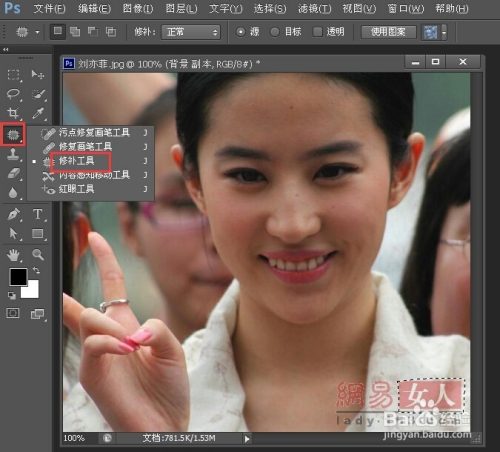Image resolution: width=500 pixels, height=452 pixels.
Task: Open the 编辑(E) menu
Action: click(94, 8)
